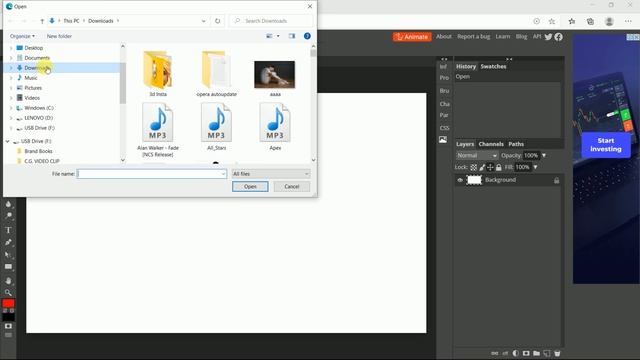Click the Opacity 100% value field
Screen dimensions: 640x360
coord(531,156)
